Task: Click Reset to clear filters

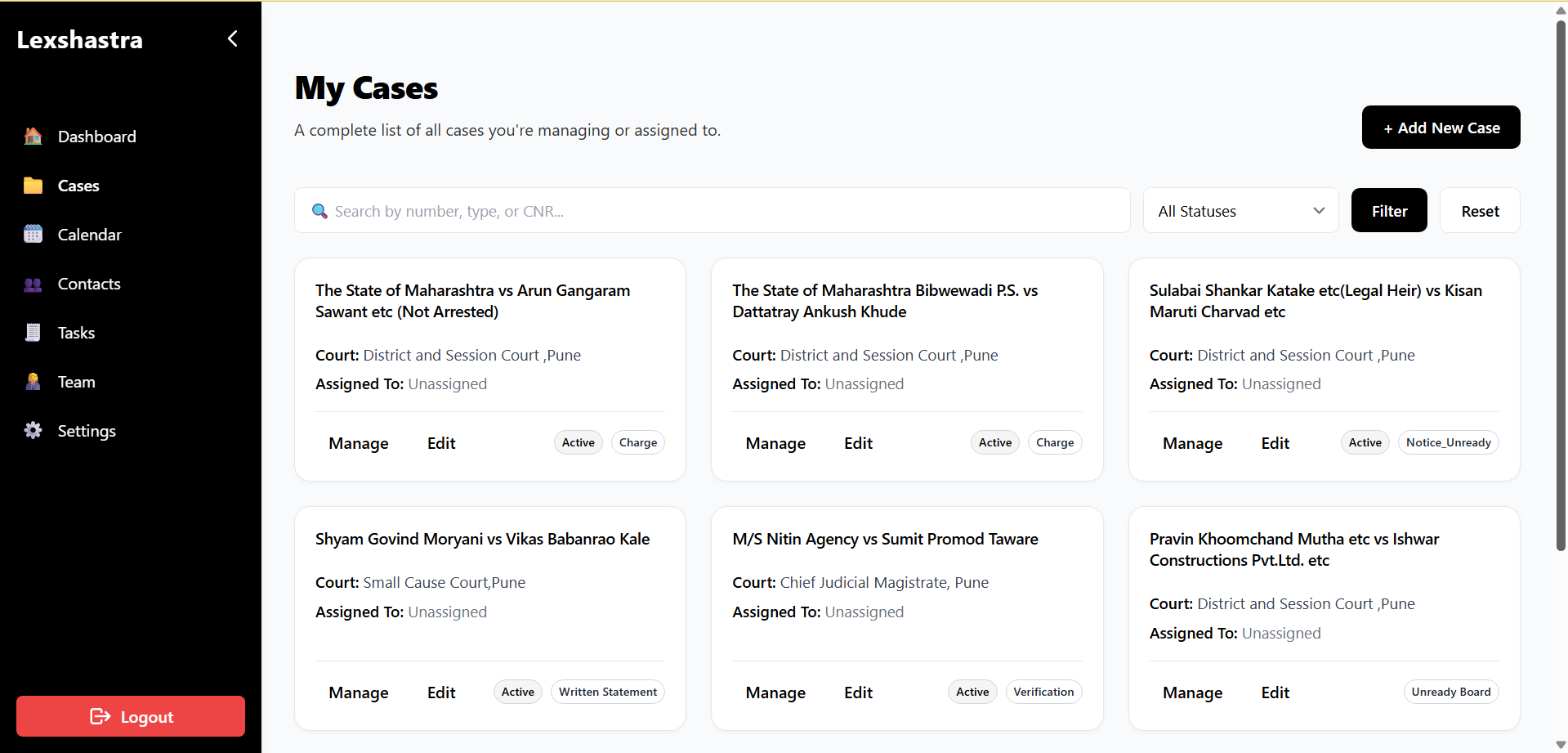Action: (1479, 210)
